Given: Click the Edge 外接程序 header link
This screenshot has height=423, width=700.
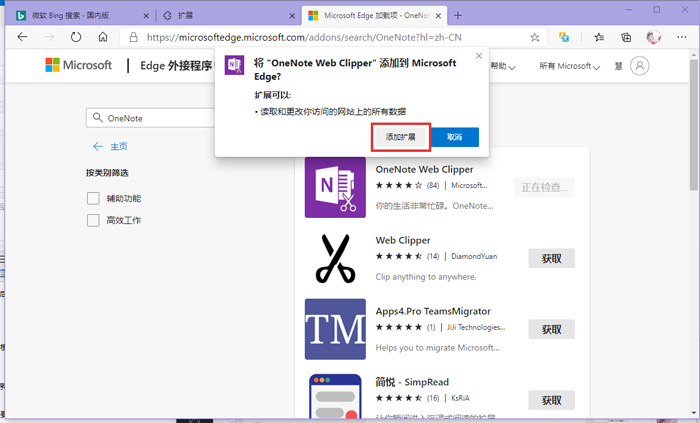Looking at the screenshot, I should click(176, 66).
